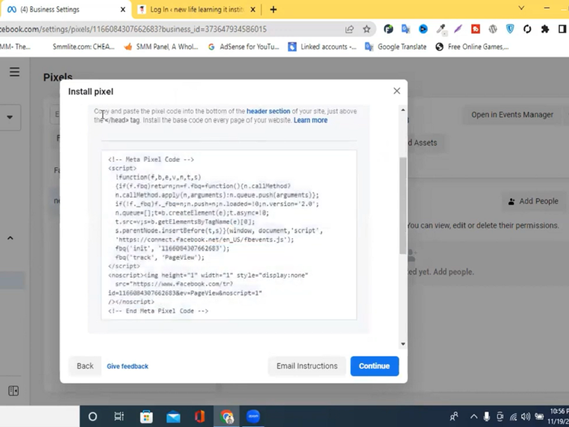Open the Extensions puzzle piece icon
This screenshot has width=569, height=427.
(x=545, y=29)
